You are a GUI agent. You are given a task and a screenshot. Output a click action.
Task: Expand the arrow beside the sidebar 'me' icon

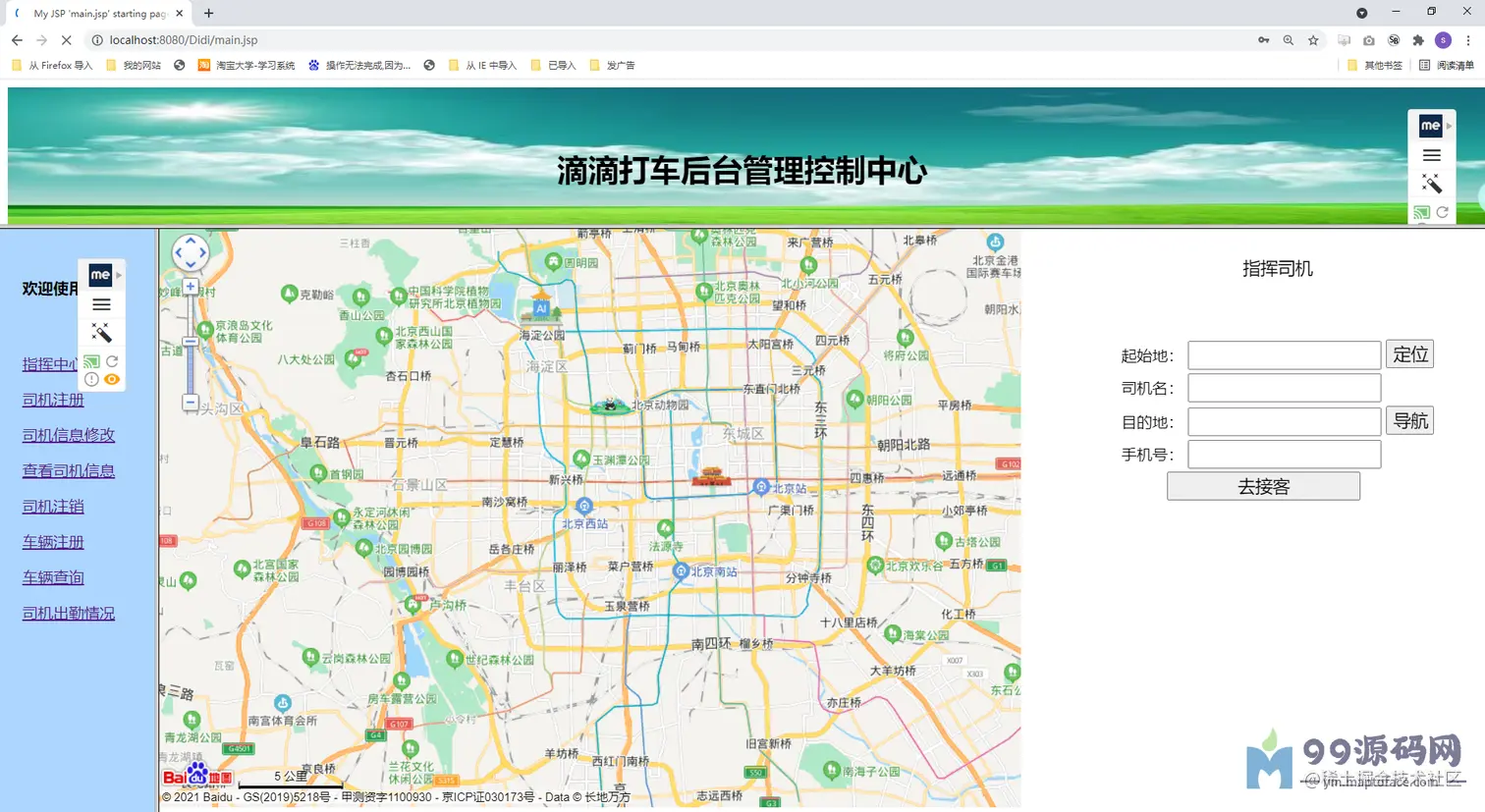pos(118,275)
